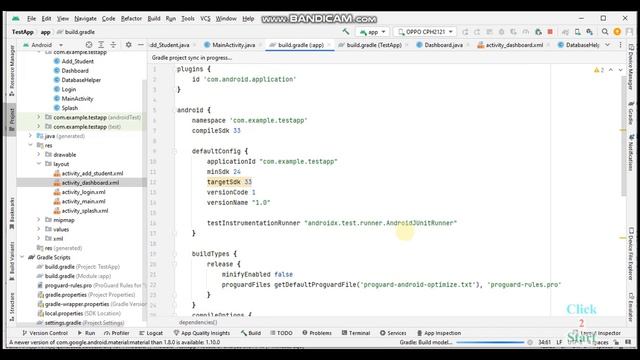The image size is (640, 360).
Task: Toggle the Notifications panel on the right edge
Action: [631, 152]
